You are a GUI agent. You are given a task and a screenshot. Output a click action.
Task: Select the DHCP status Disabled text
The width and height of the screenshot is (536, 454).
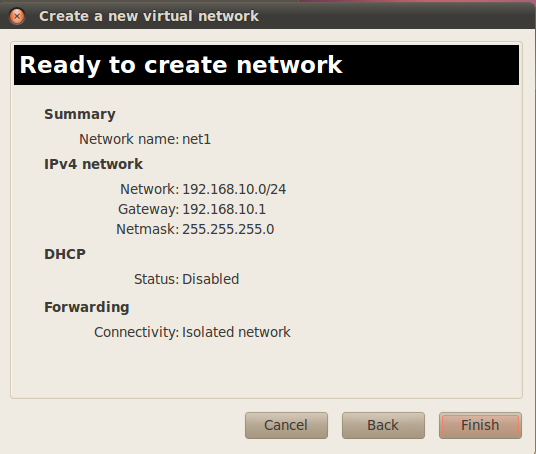coord(211,279)
